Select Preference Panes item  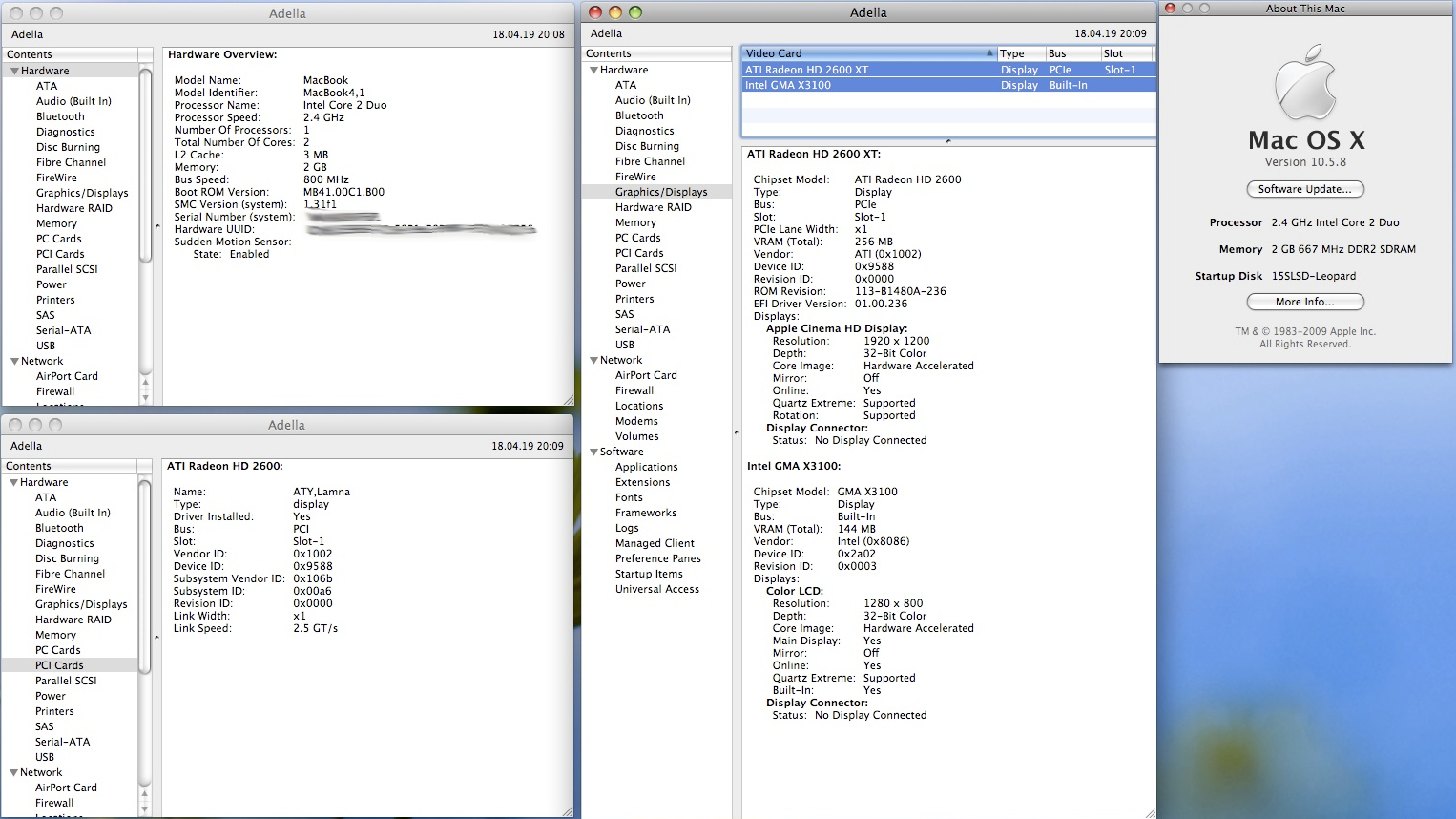coord(658,558)
